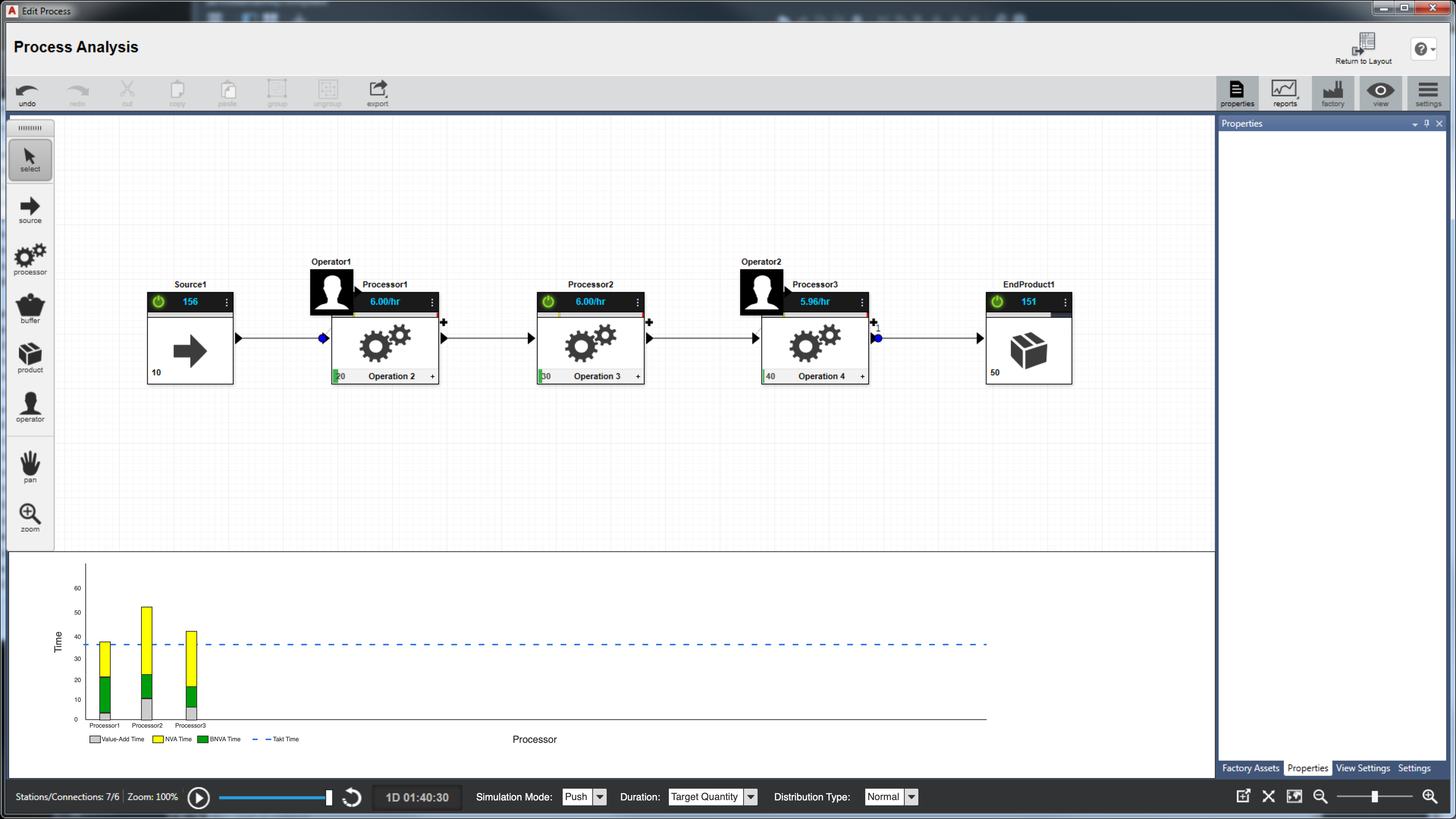Open Processor1 three-dot menu
Image resolution: width=1456 pixels, height=819 pixels.
[432, 303]
